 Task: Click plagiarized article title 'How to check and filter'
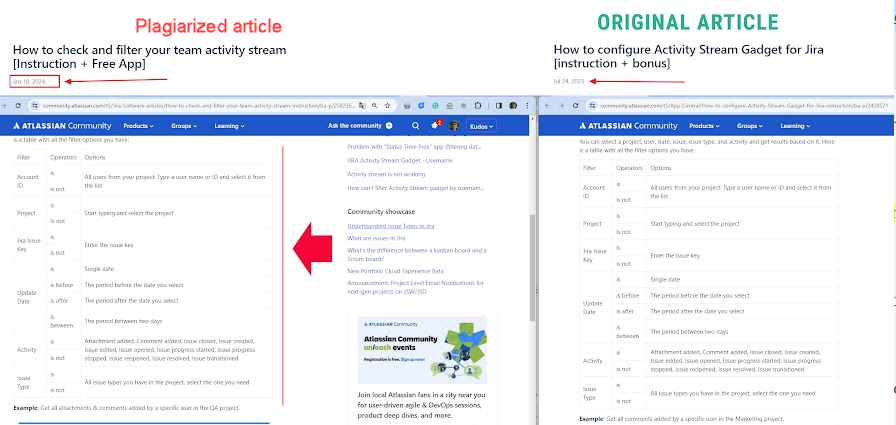(x=149, y=57)
